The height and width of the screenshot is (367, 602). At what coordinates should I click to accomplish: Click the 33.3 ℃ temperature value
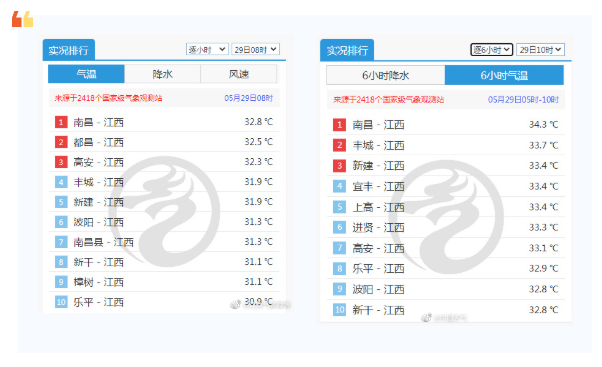[x=544, y=227]
